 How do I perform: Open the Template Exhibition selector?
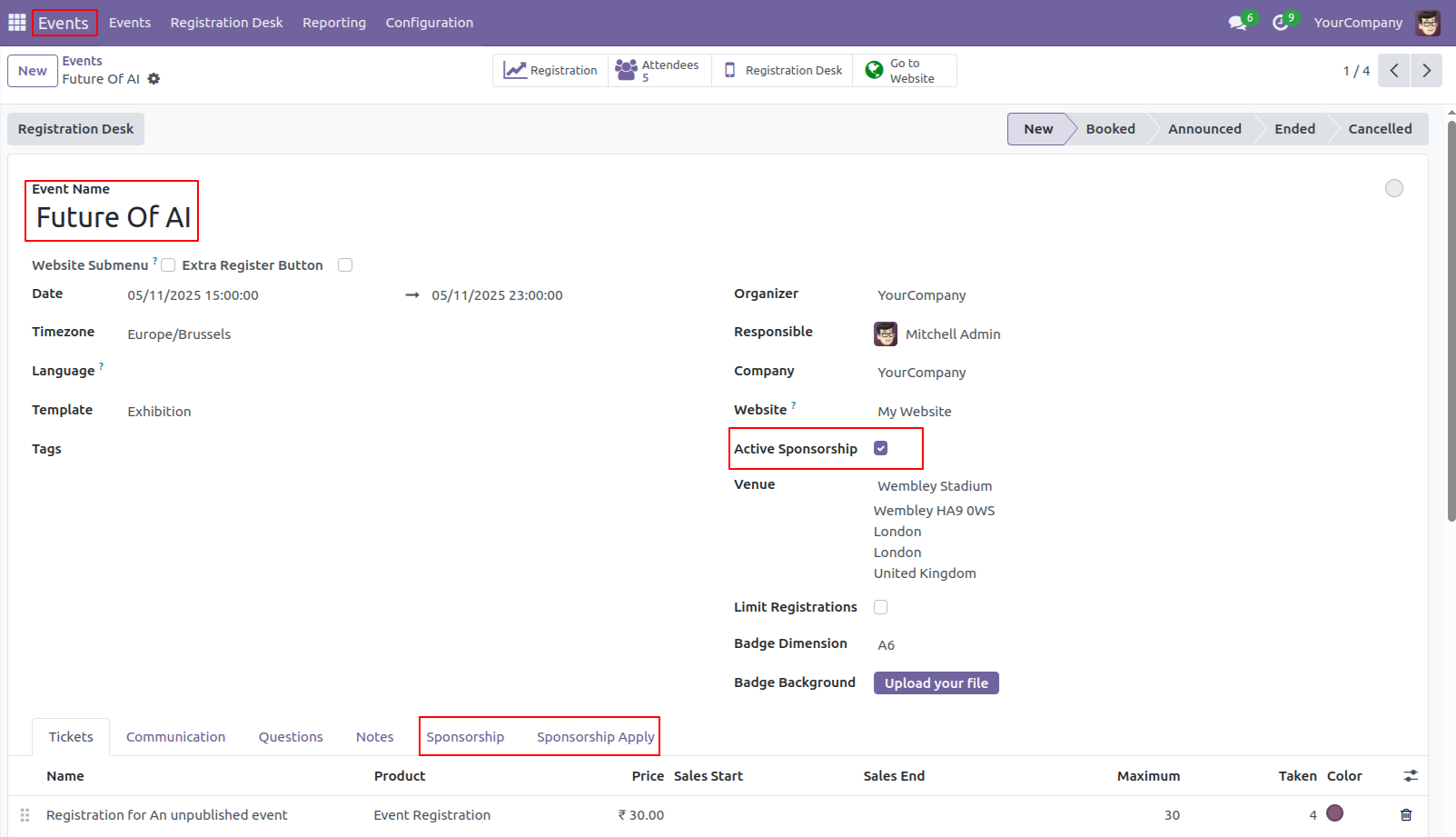click(159, 411)
